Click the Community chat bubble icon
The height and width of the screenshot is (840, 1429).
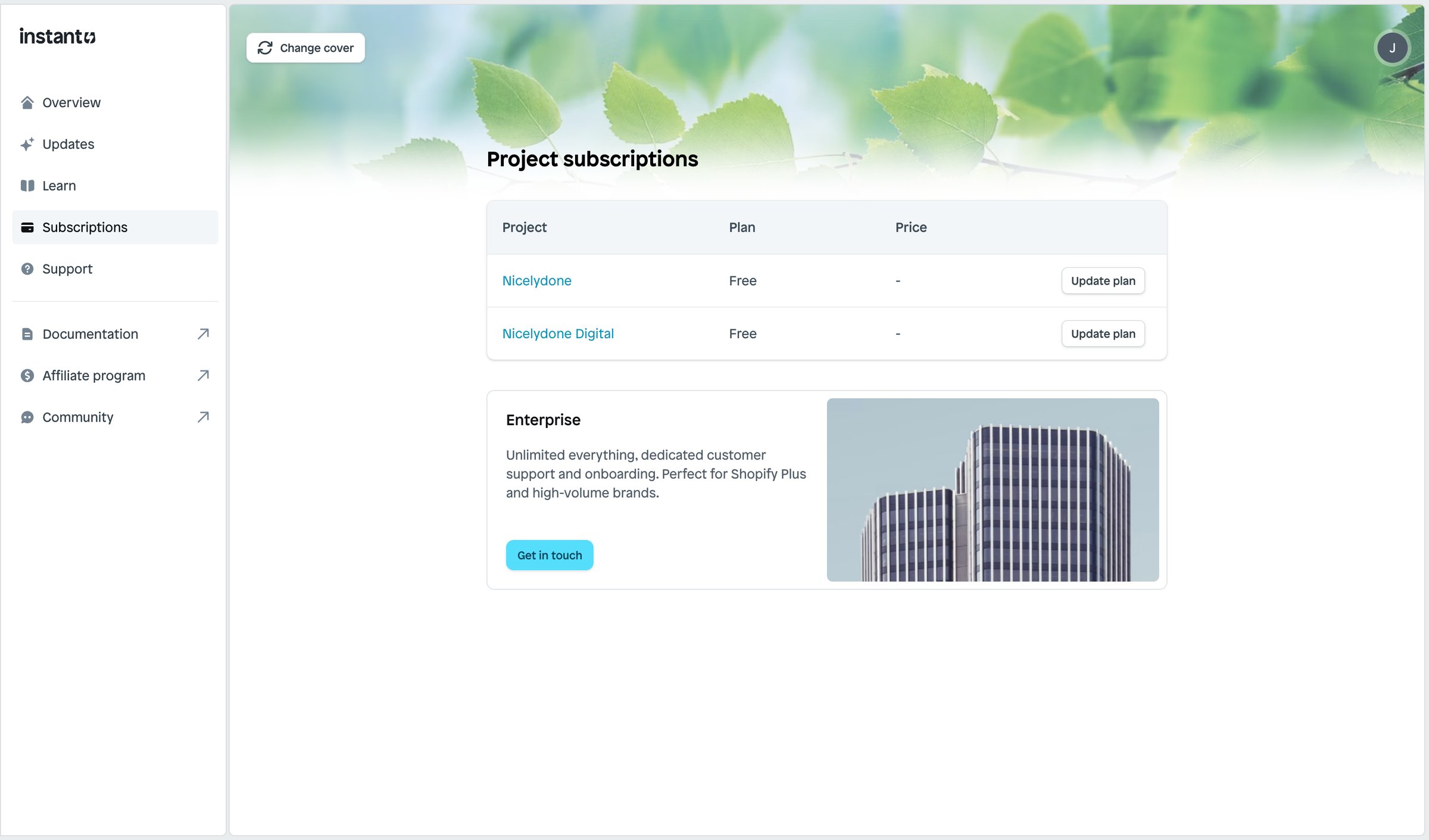point(27,417)
